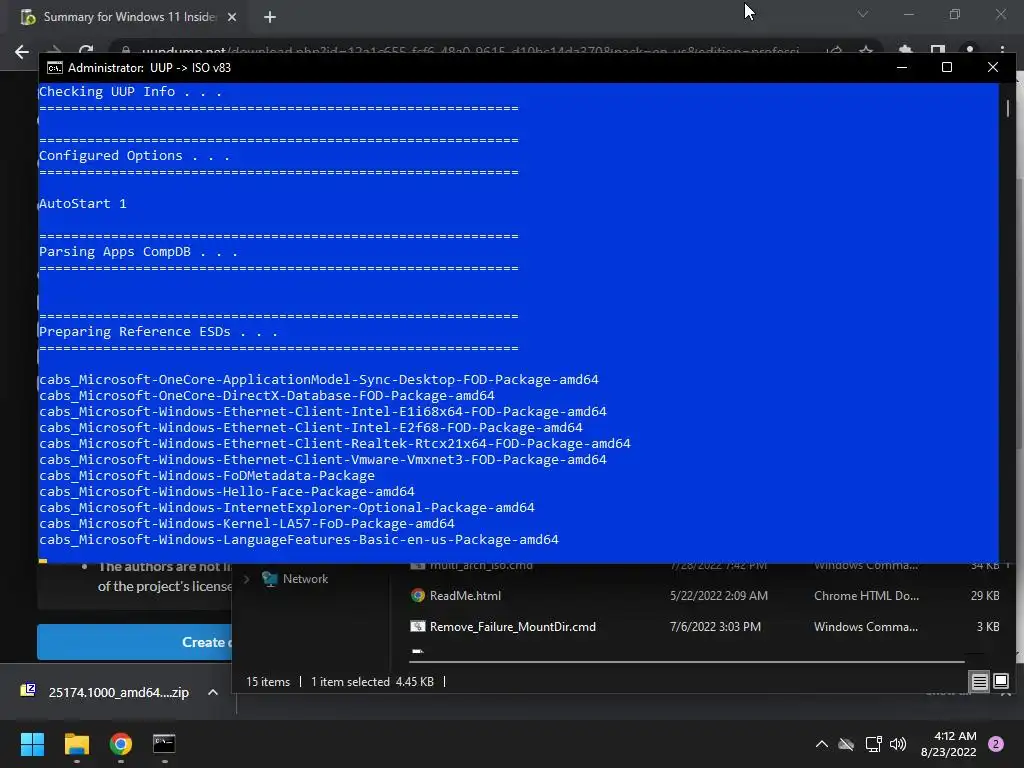Click the 15 items status text
1024x768 pixels.
click(x=268, y=682)
